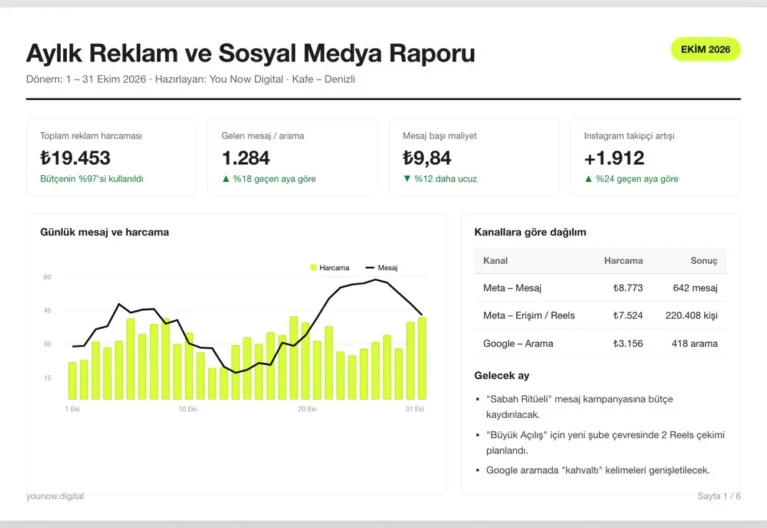Click the 45 y-axis label
The height and width of the screenshot is (528, 767).
coord(47,310)
